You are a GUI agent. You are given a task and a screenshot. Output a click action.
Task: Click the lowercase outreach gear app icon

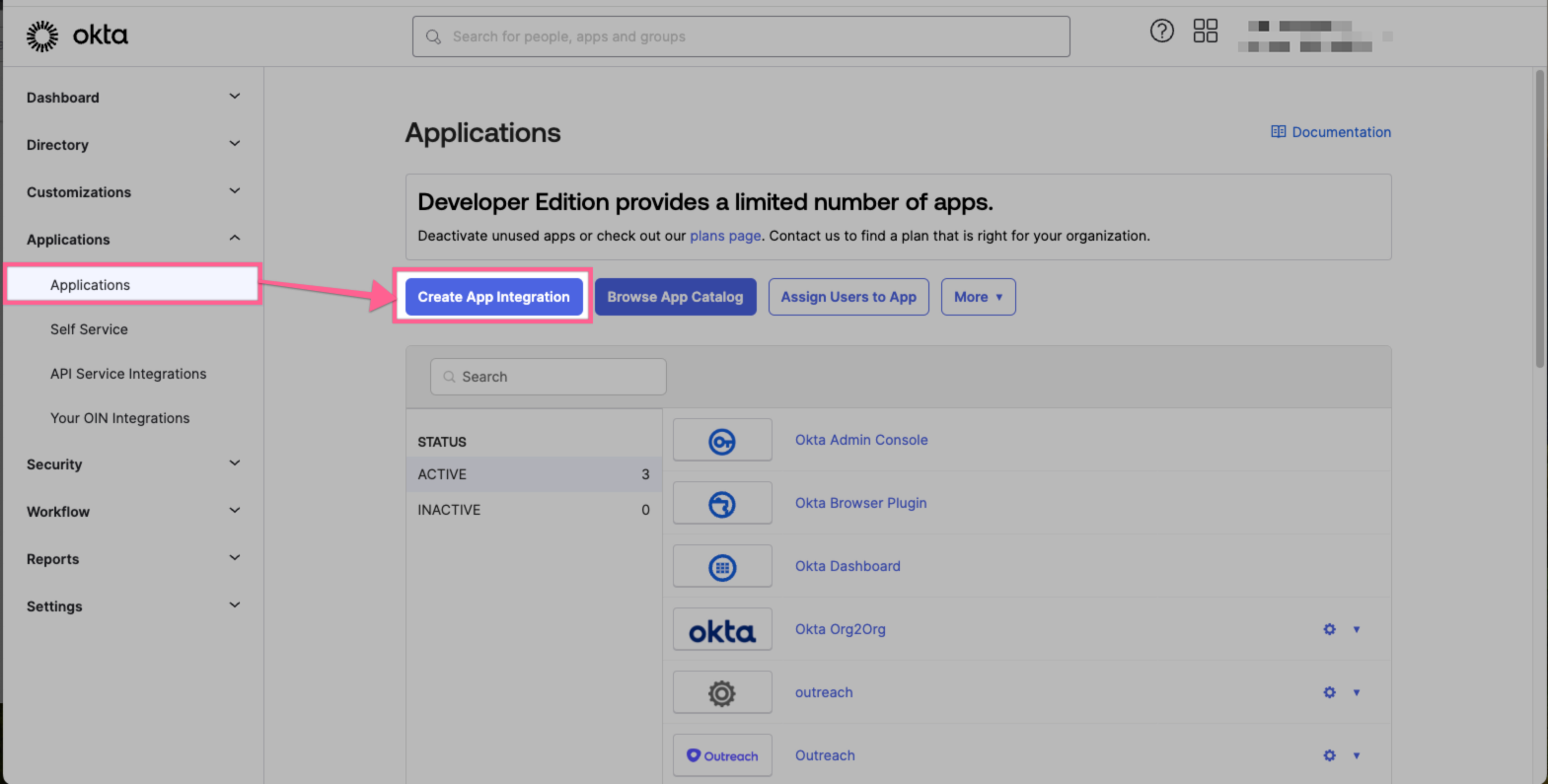722,692
